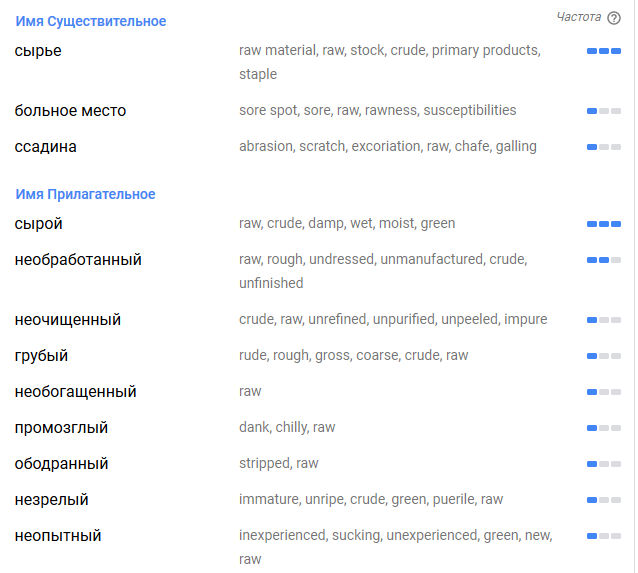This screenshot has height=573, width=638.
Task: Click the translation ободранный
Action: pos(62,464)
